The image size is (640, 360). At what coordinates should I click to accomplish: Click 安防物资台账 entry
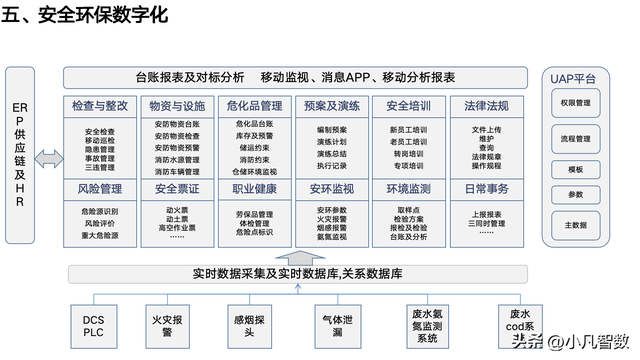[177, 124]
